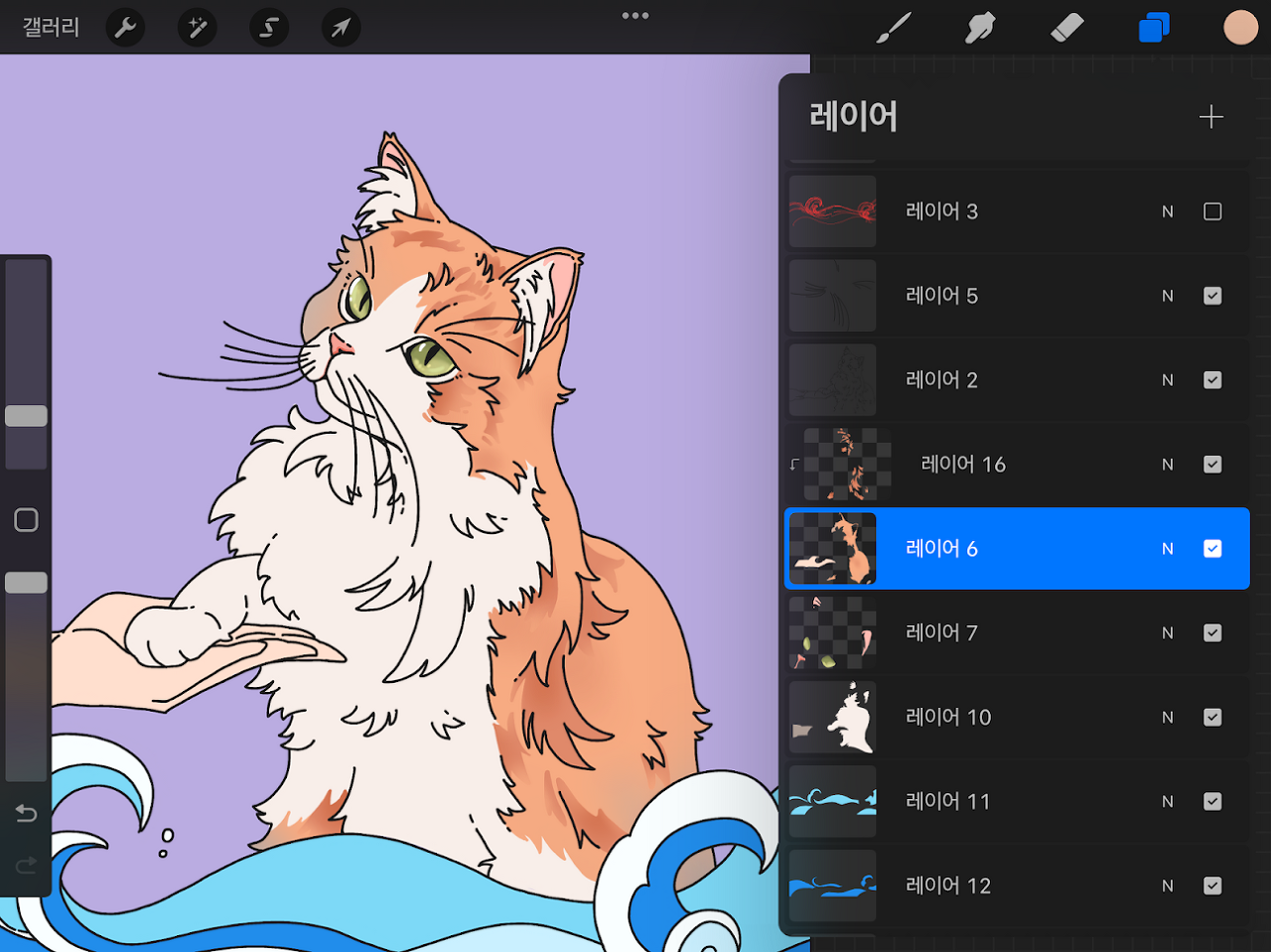Screen dimensions: 1271x952
Task: Click the layer name 레이어 2
Action: tap(941, 380)
